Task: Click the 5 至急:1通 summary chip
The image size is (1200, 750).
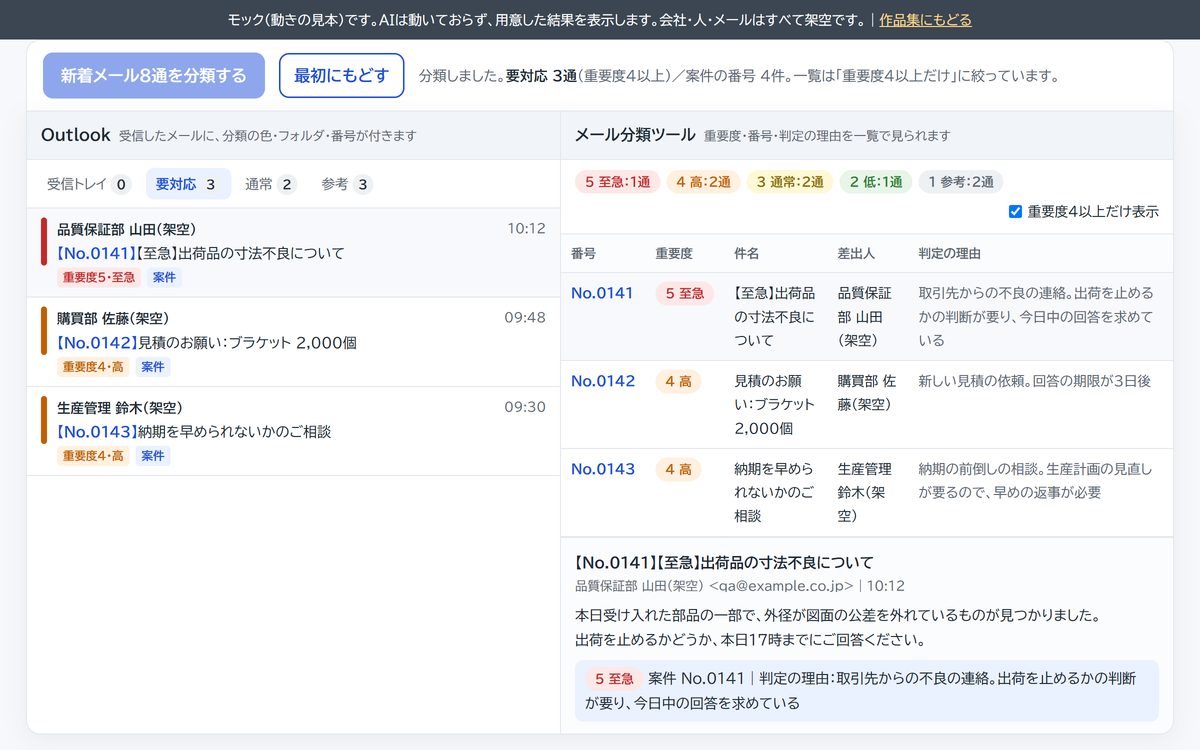Action: point(617,182)
